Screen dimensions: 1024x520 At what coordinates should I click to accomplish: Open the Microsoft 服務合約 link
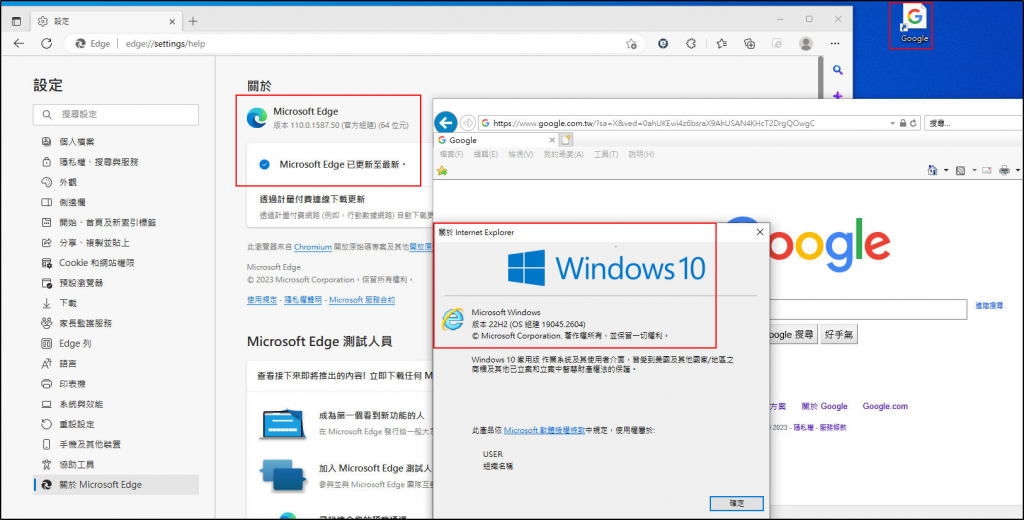362,300
